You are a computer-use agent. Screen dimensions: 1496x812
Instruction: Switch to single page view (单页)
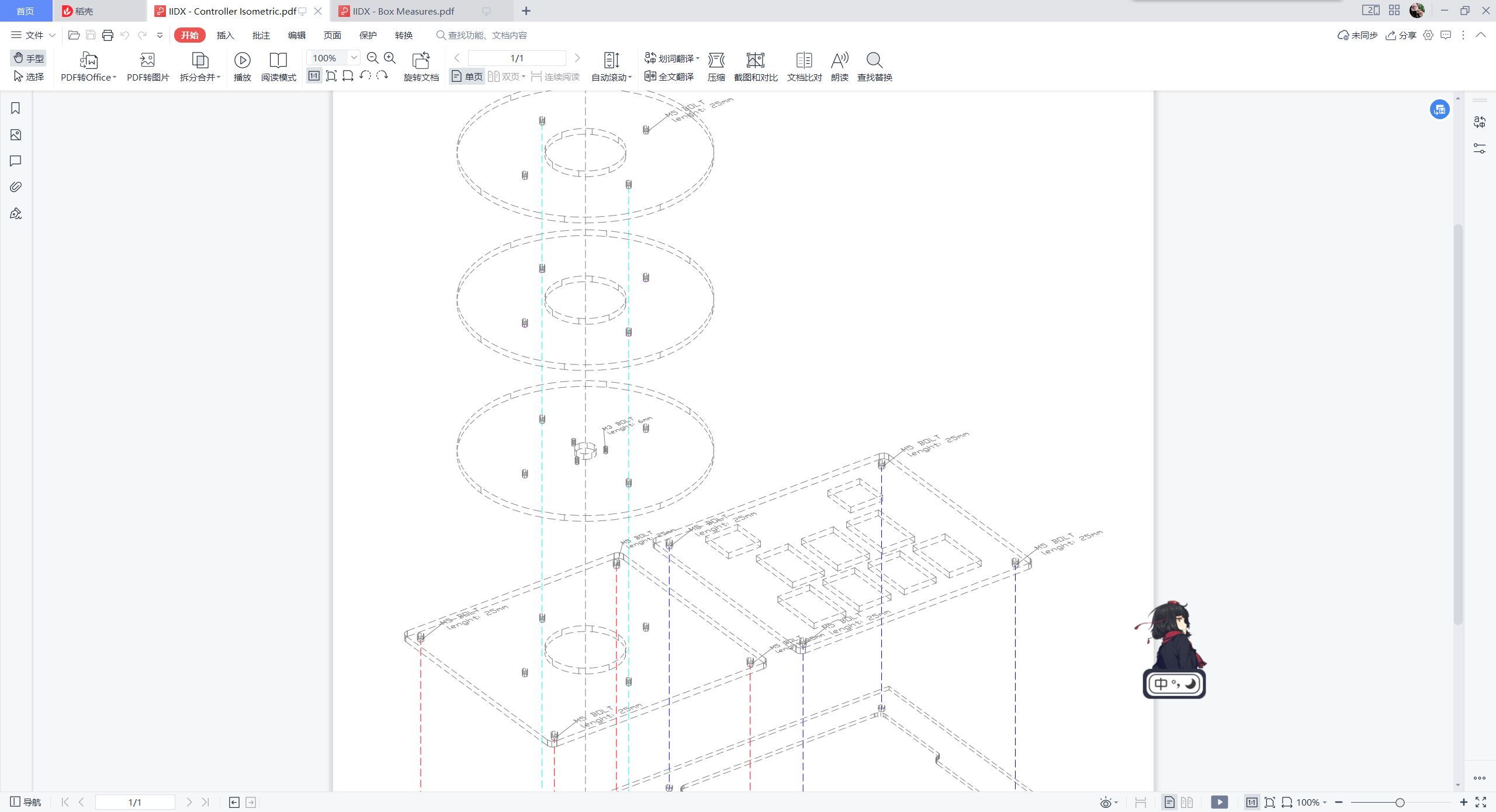[x=467, y=77]
